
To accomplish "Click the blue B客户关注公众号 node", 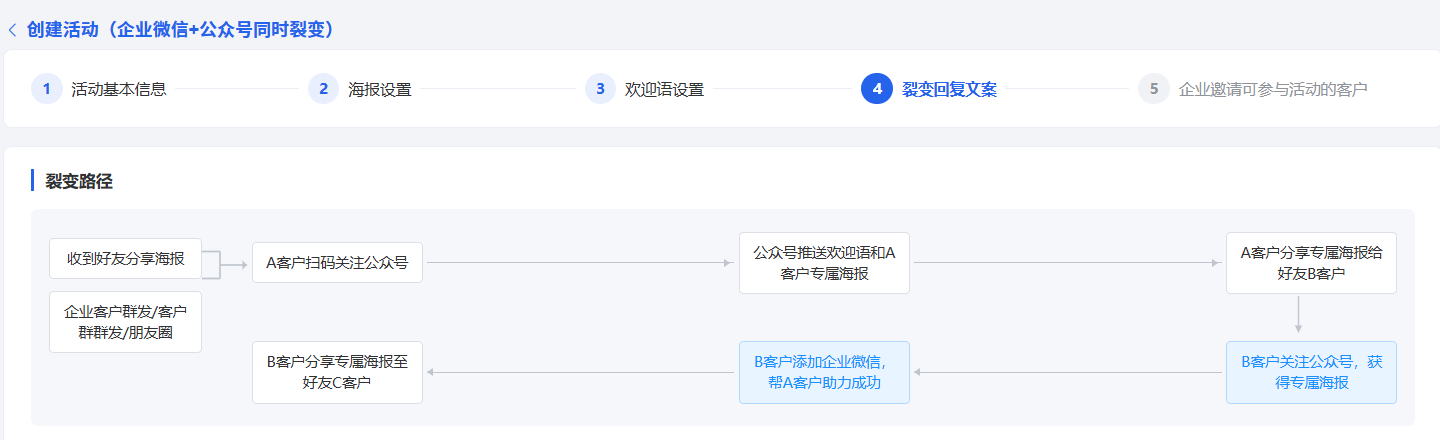I will tap(1311, 372).
